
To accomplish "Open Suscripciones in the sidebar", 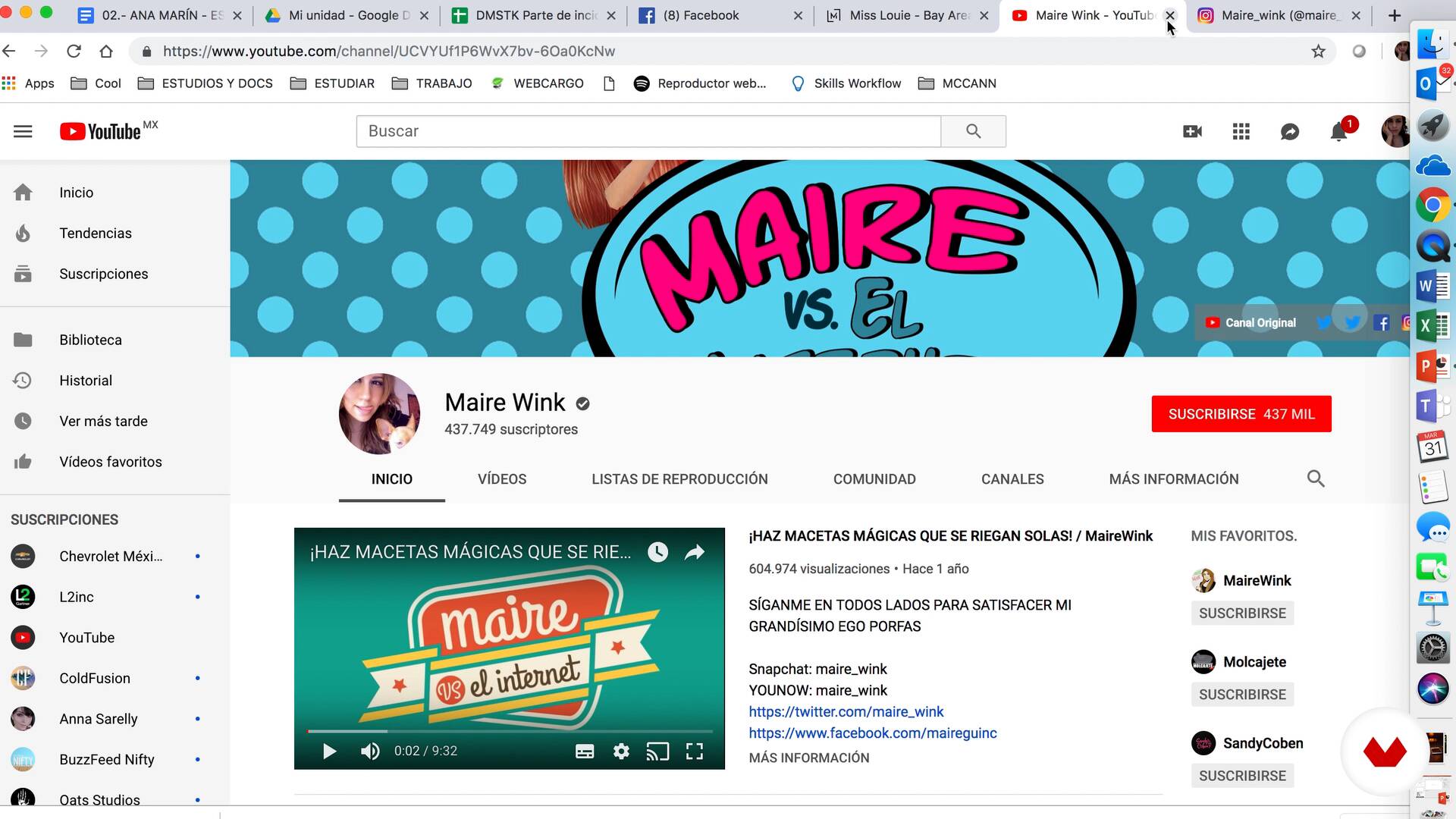I will [104, 274].
